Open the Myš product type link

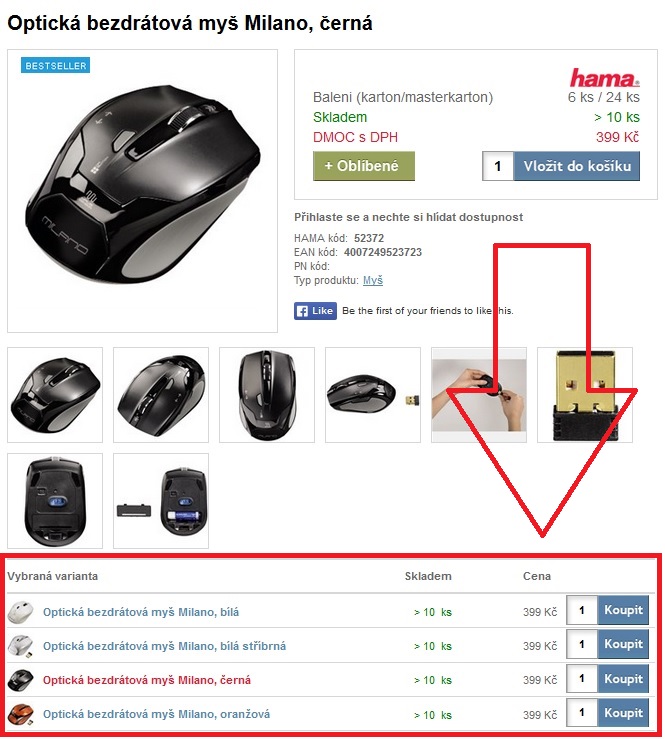[x=372, y=280]
